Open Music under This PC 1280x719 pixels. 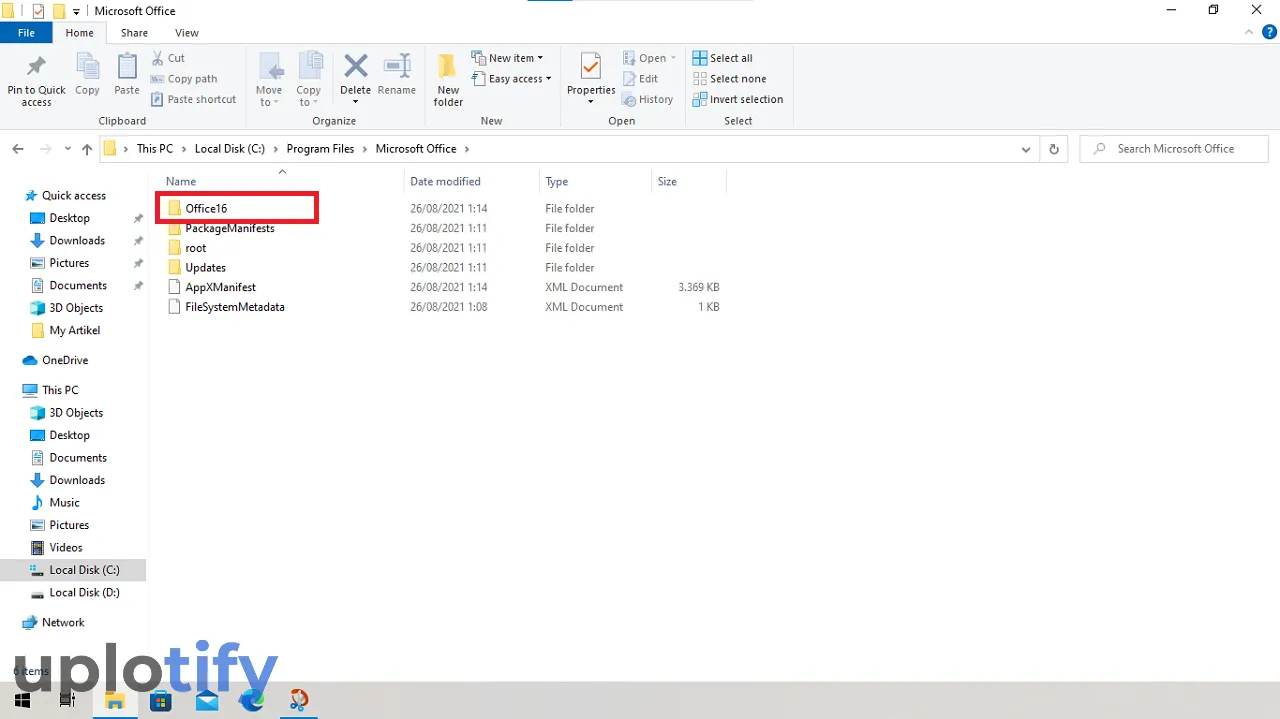pyautogui.click(x=64, y=503)
